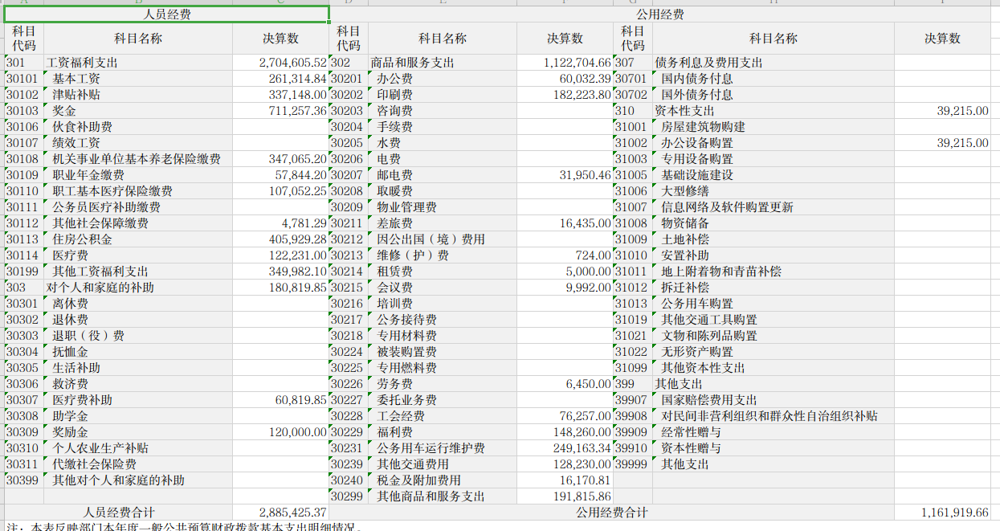Select the 人员经费 merged header cell
Image resolution: width=1000 pixels, height=531 pixels.
[x=167, y=15]
